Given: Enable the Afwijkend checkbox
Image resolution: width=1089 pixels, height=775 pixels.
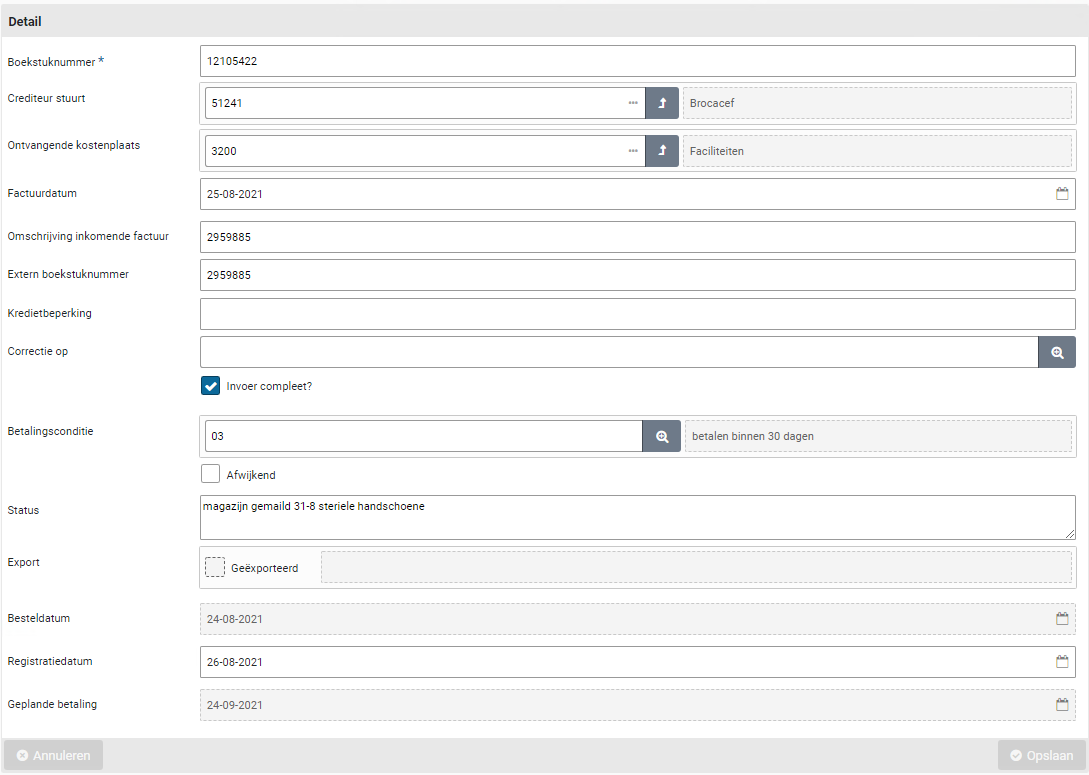Looking at the screenshot, I should [211, 474].
